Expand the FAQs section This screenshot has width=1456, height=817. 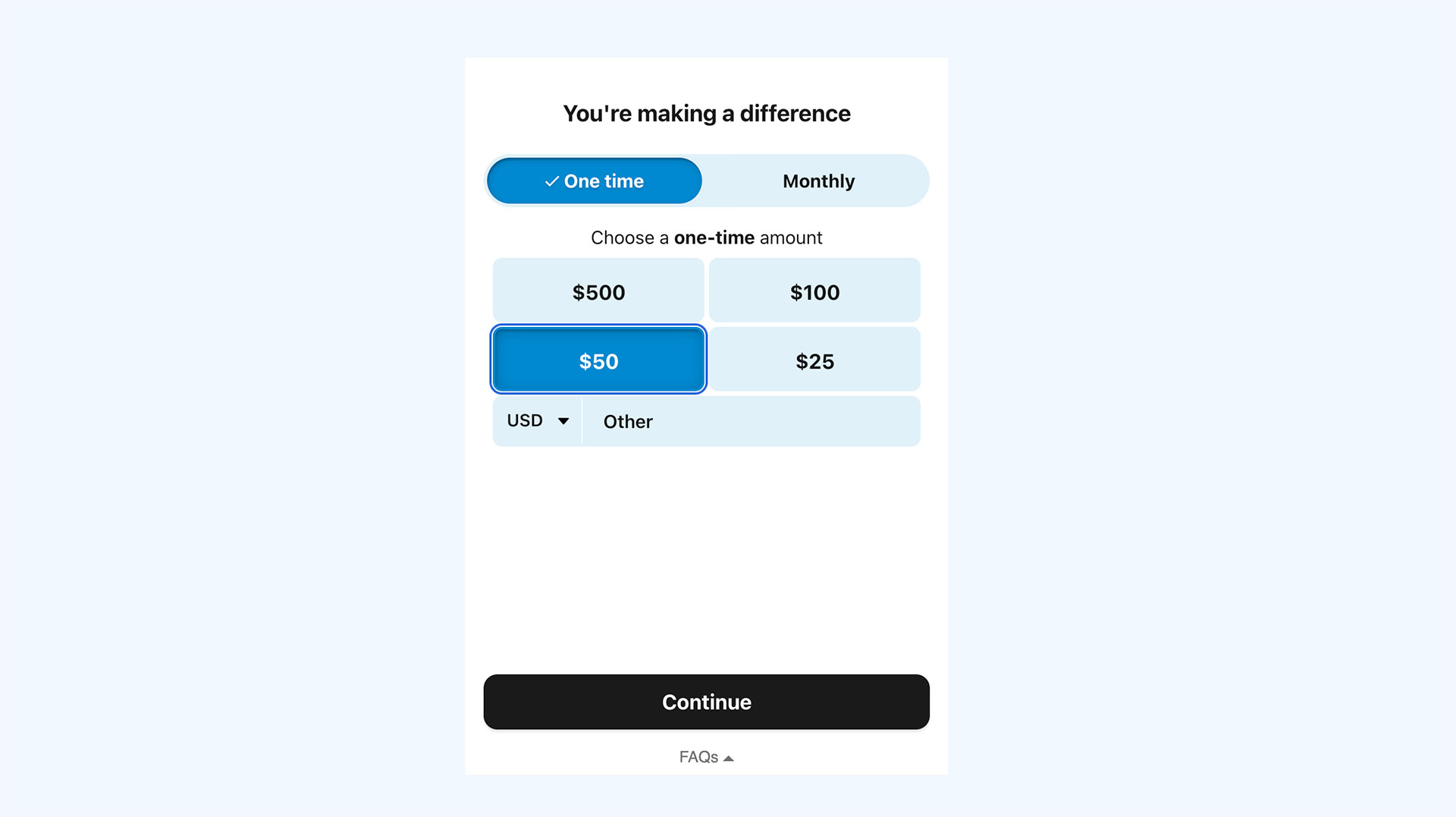(x=706, y=757)
